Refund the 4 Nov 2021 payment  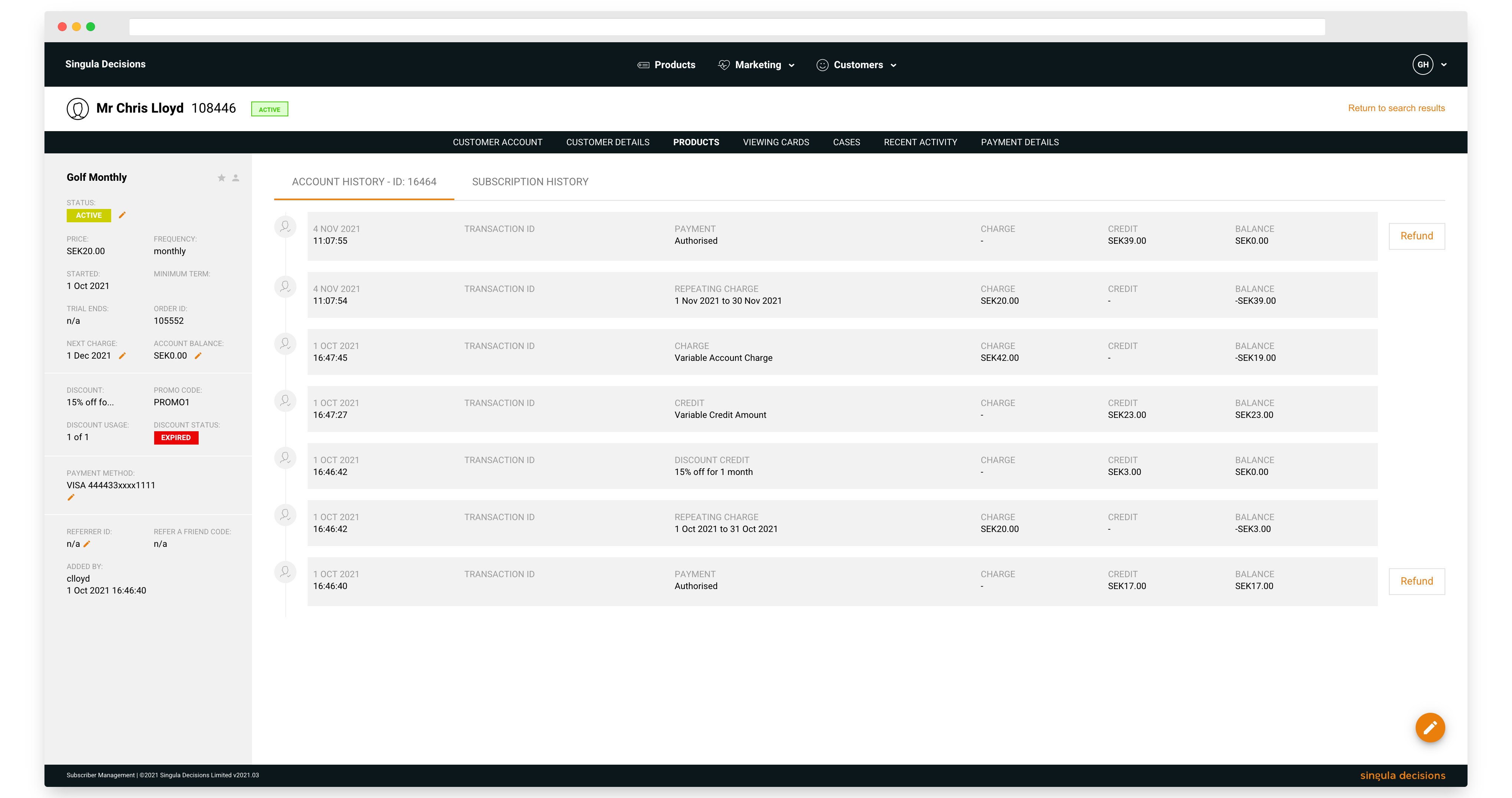point(1416,236)
